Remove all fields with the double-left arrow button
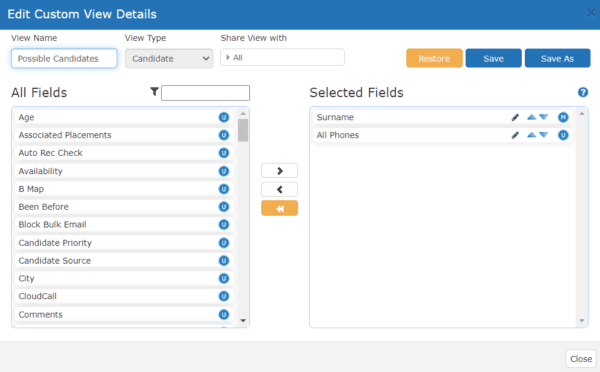This screenshot has width=600, height=372. (x=279, y=208)
